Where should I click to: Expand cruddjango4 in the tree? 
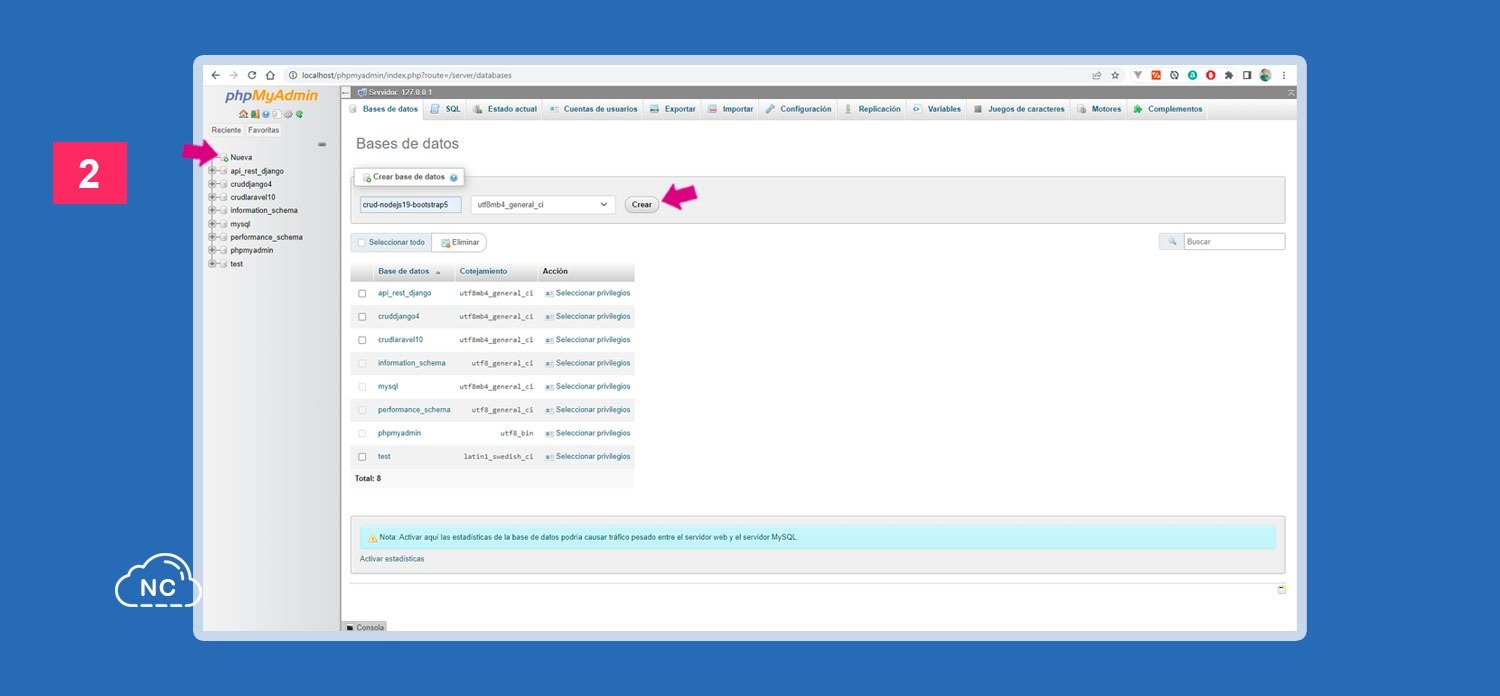pos(212,184)
